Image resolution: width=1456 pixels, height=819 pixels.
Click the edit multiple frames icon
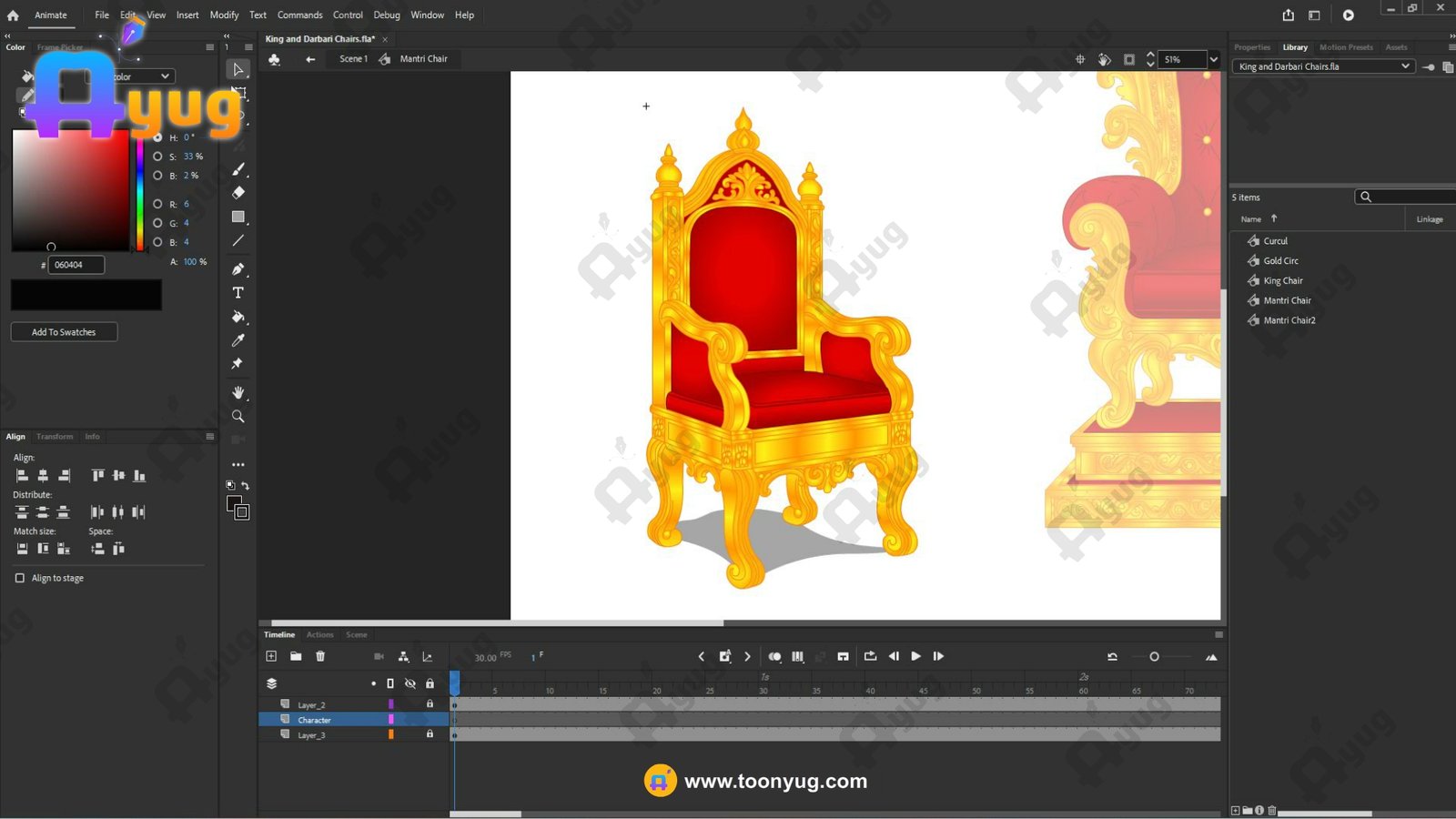point(798,656)
